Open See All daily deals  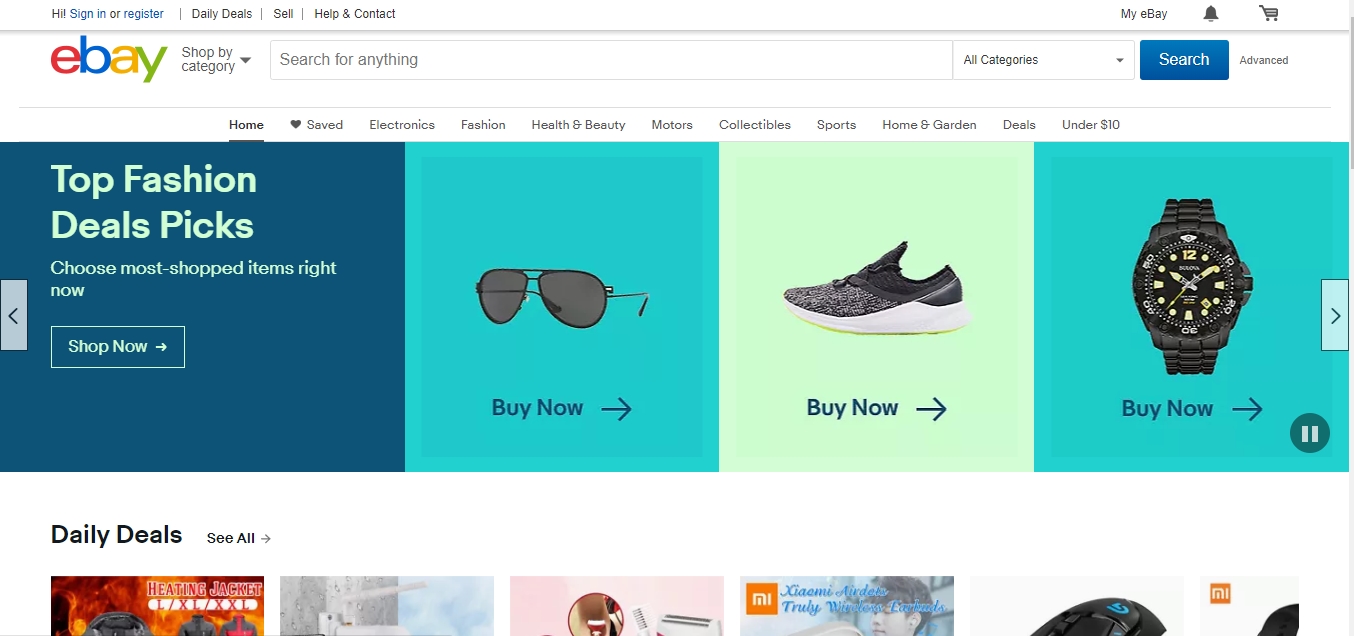tap(238, 538)
